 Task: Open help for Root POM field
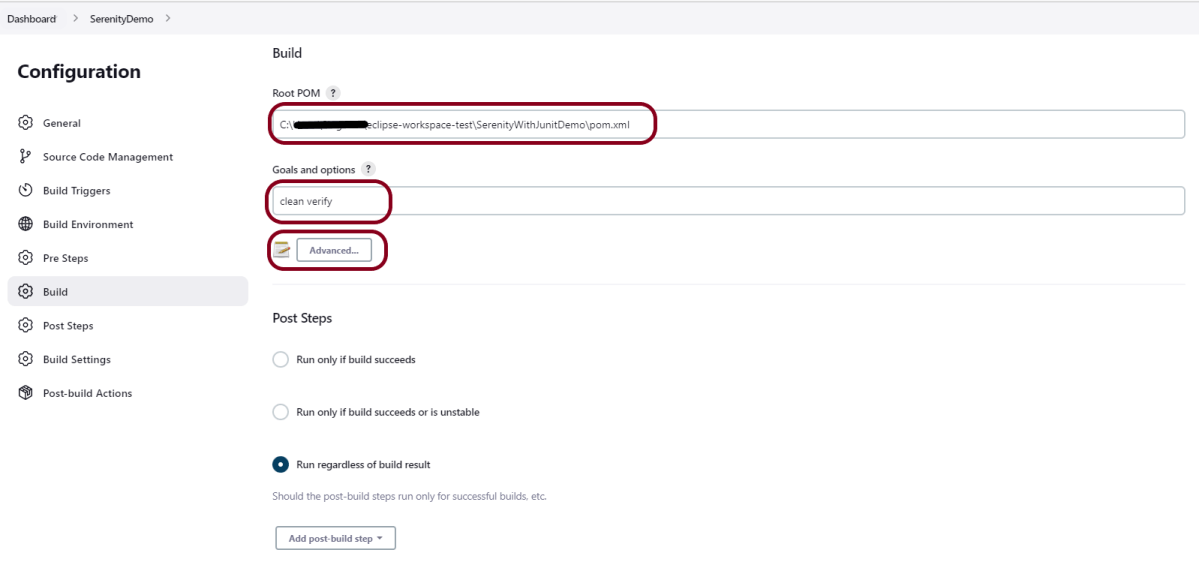pos(333,93)
